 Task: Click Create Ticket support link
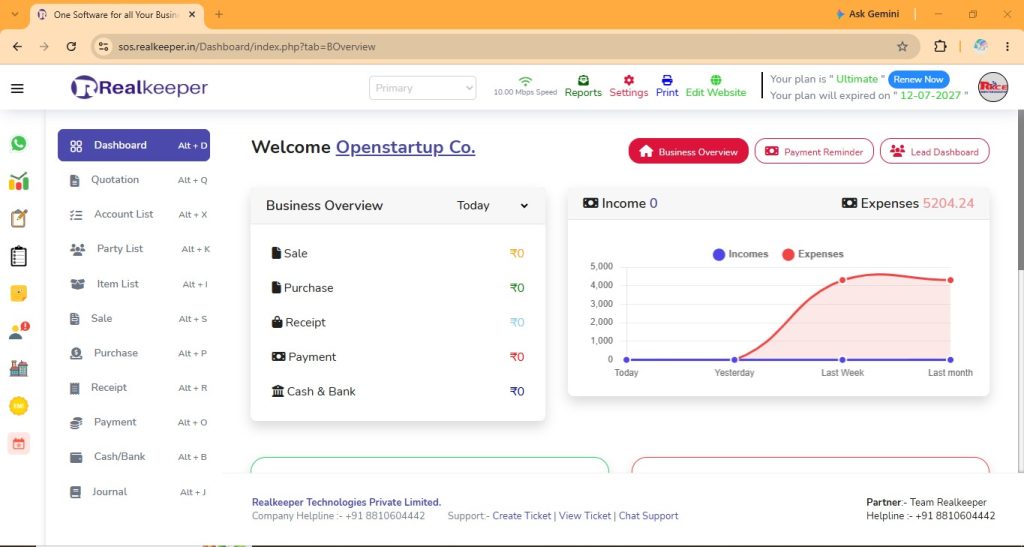522,516
